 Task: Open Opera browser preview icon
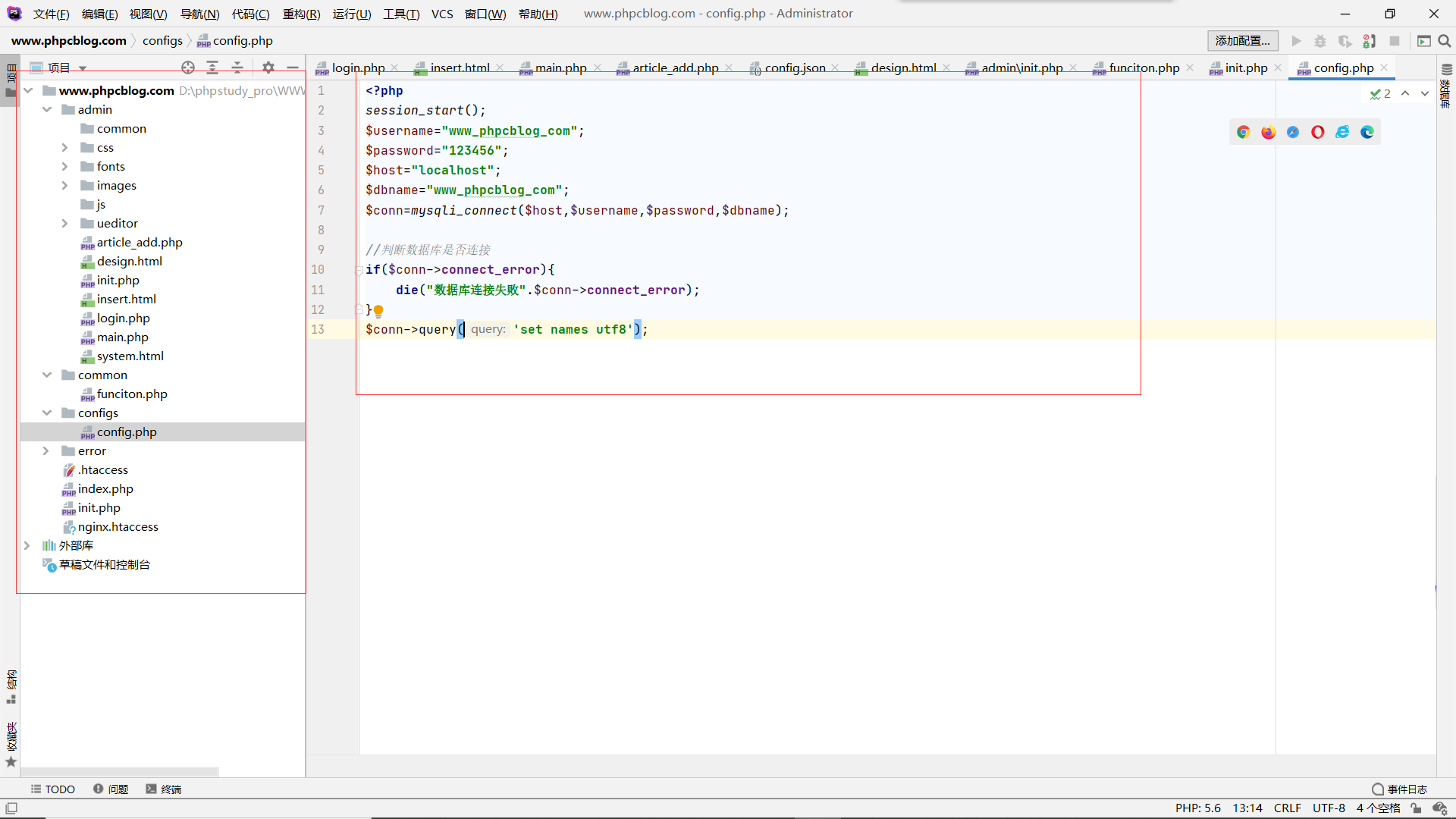pyautogui.click(x=1318, y=132)
